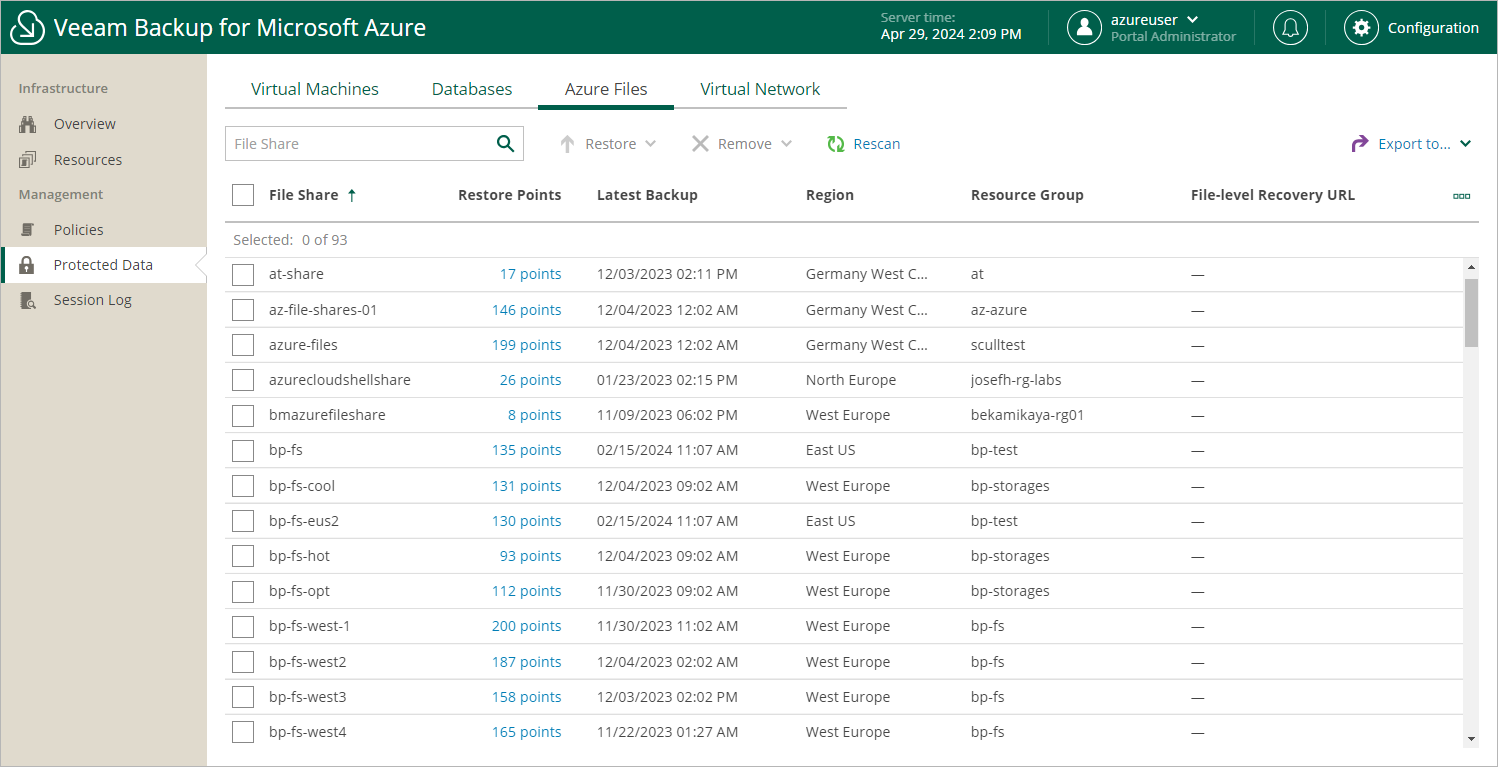The width and height of the screenshot is (1498, 767).
Task: Select the azurecloudshellshare row checkbox
Action: 243,380
